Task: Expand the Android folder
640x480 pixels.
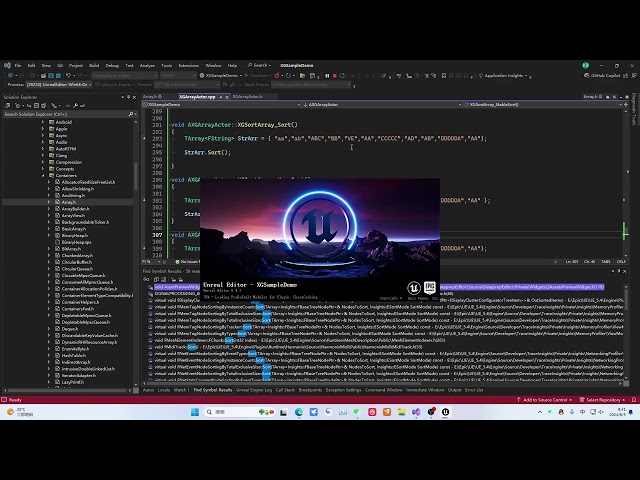Action: (x=43, y=122)
